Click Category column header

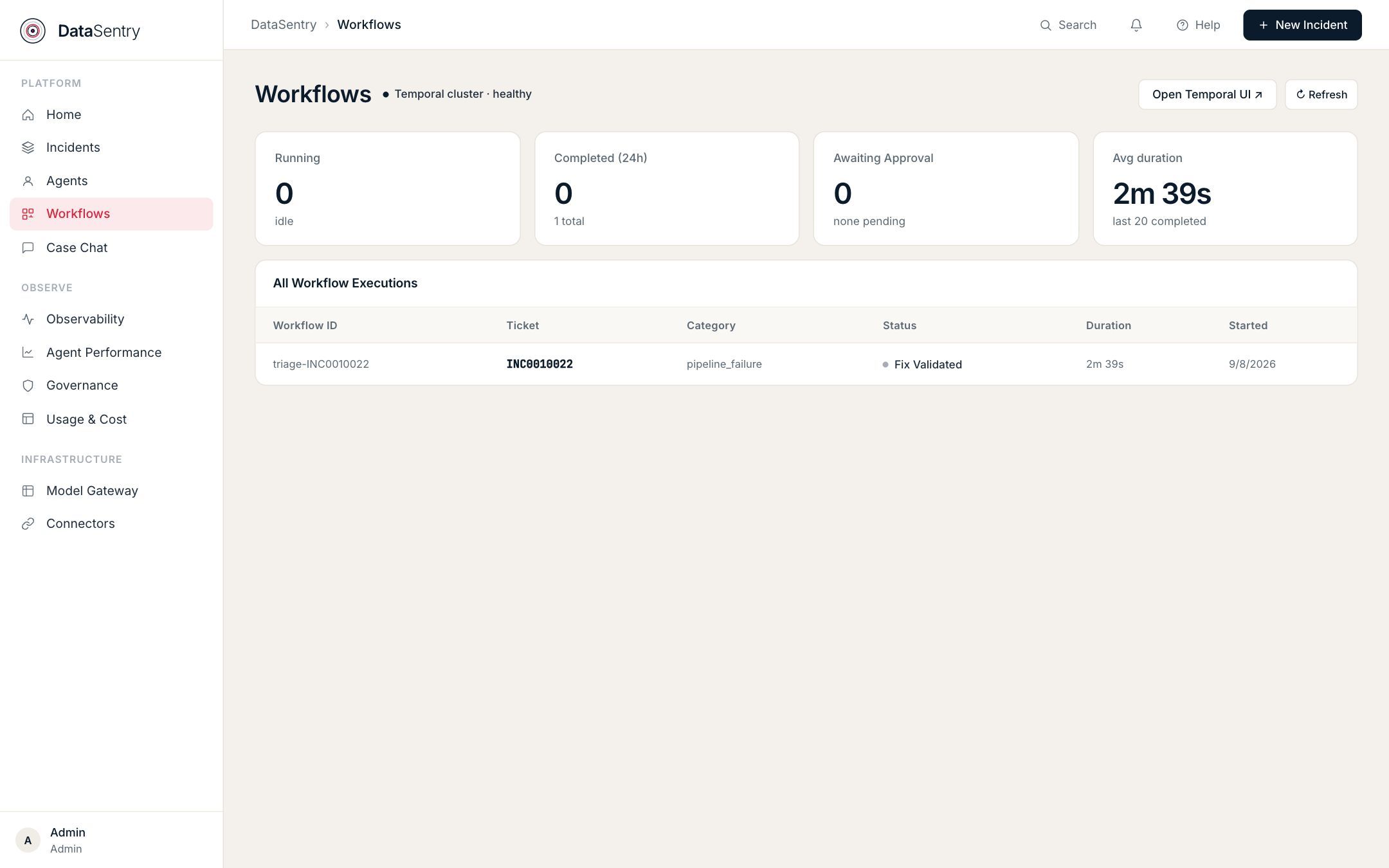tap(711, 325)
